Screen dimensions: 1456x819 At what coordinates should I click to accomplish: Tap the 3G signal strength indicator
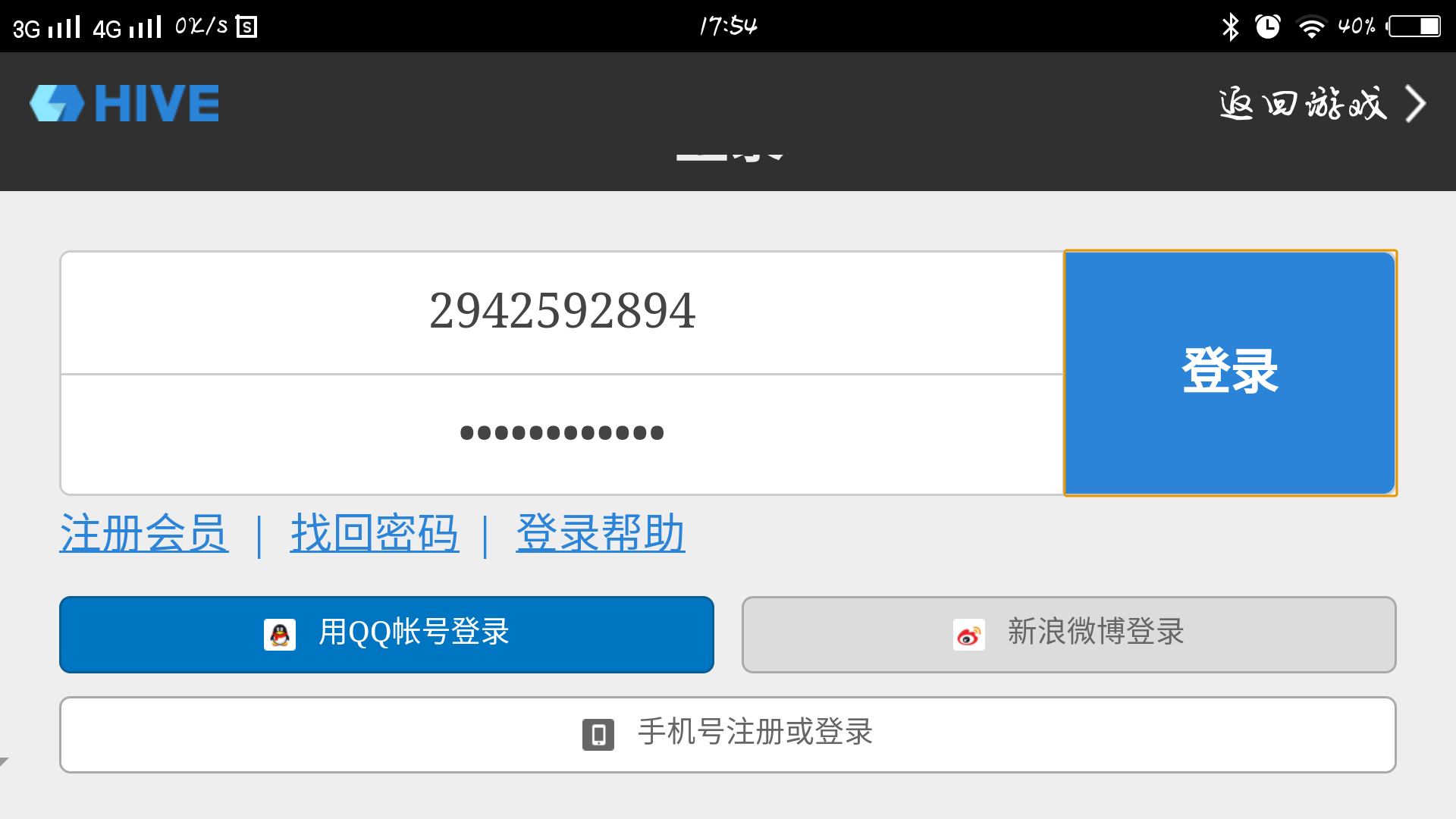(x=46, y=27)
